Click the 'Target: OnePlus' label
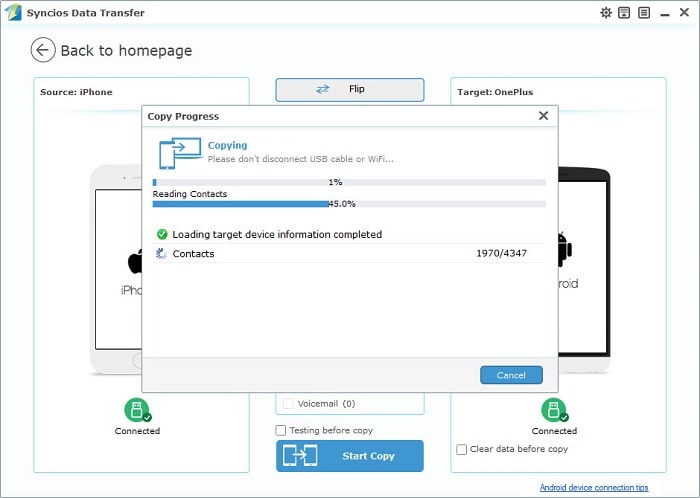 click(x=495, y=92)
